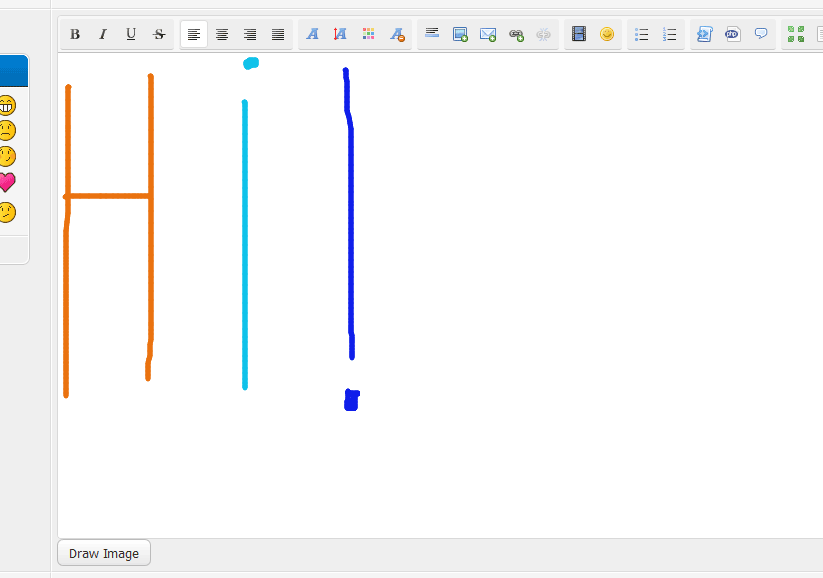Justify the text alignment
The width and height of the screenshot is (823, 578).
pyautogui.click(x=278, y=34)
